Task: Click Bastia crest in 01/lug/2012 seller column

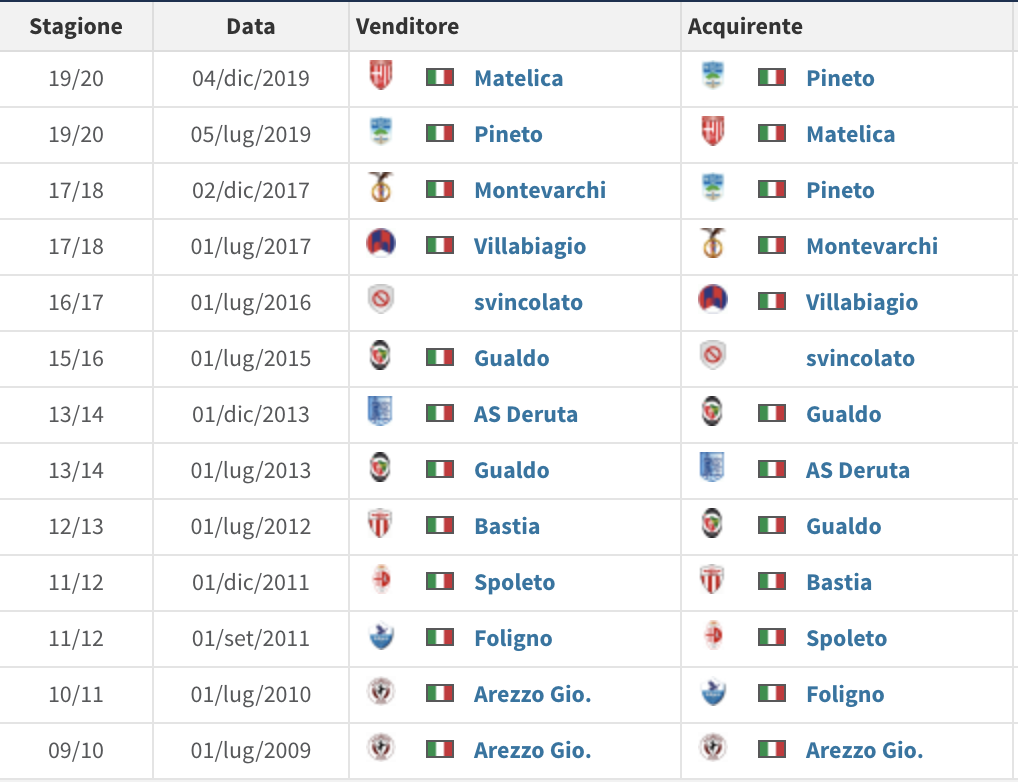Action: [381, 524]
